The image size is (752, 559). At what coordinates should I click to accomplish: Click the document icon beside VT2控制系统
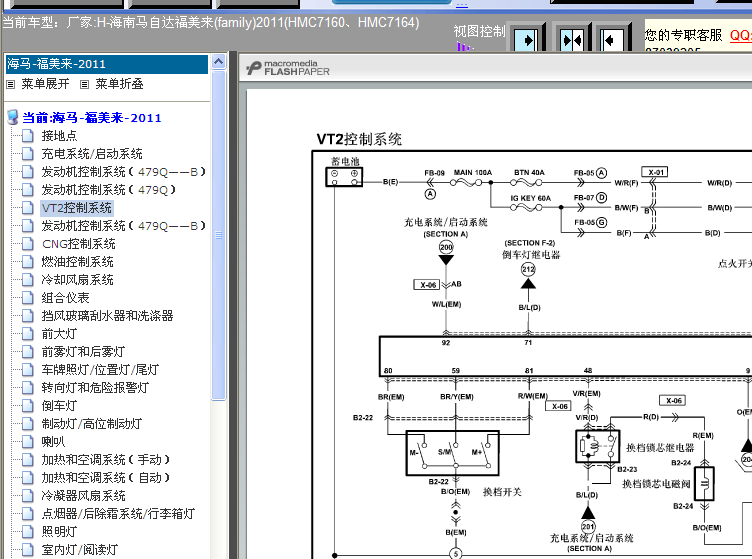pyautogui.click(x=28, y=208)
